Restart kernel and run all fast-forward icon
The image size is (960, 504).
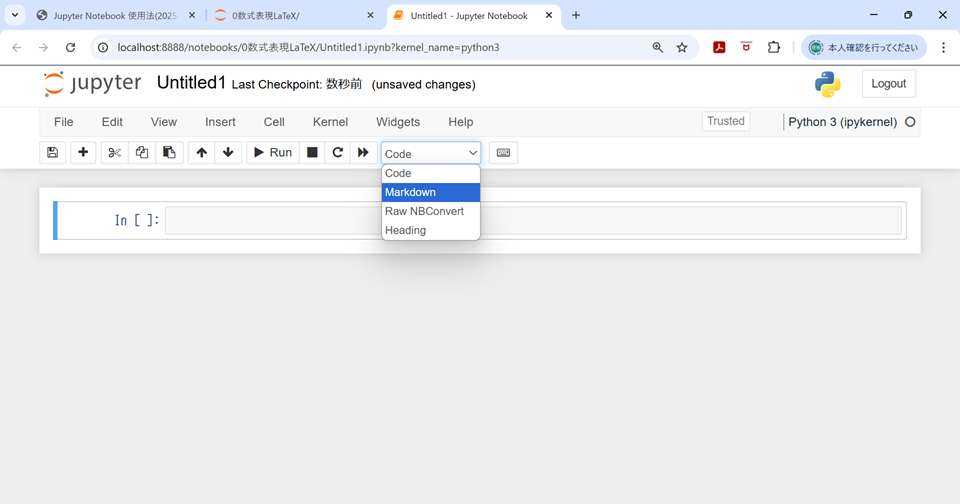pos(363,152)
